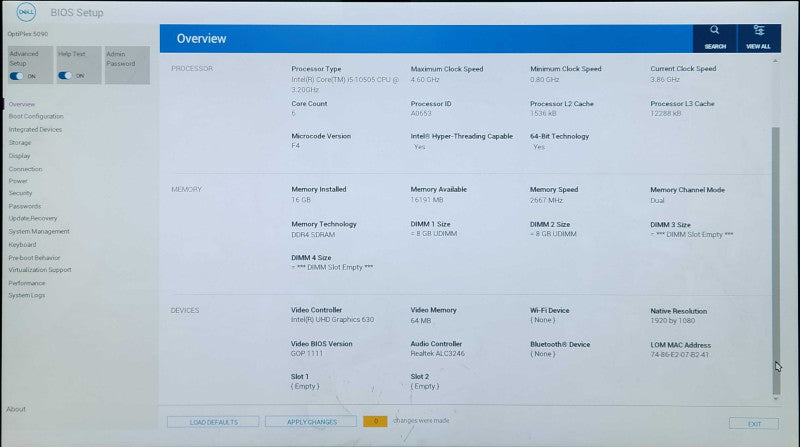Click the 'DDR4 SDRAM' memory technology value
The height and width of the screenshot is (447, 800).
click(313, 235)
